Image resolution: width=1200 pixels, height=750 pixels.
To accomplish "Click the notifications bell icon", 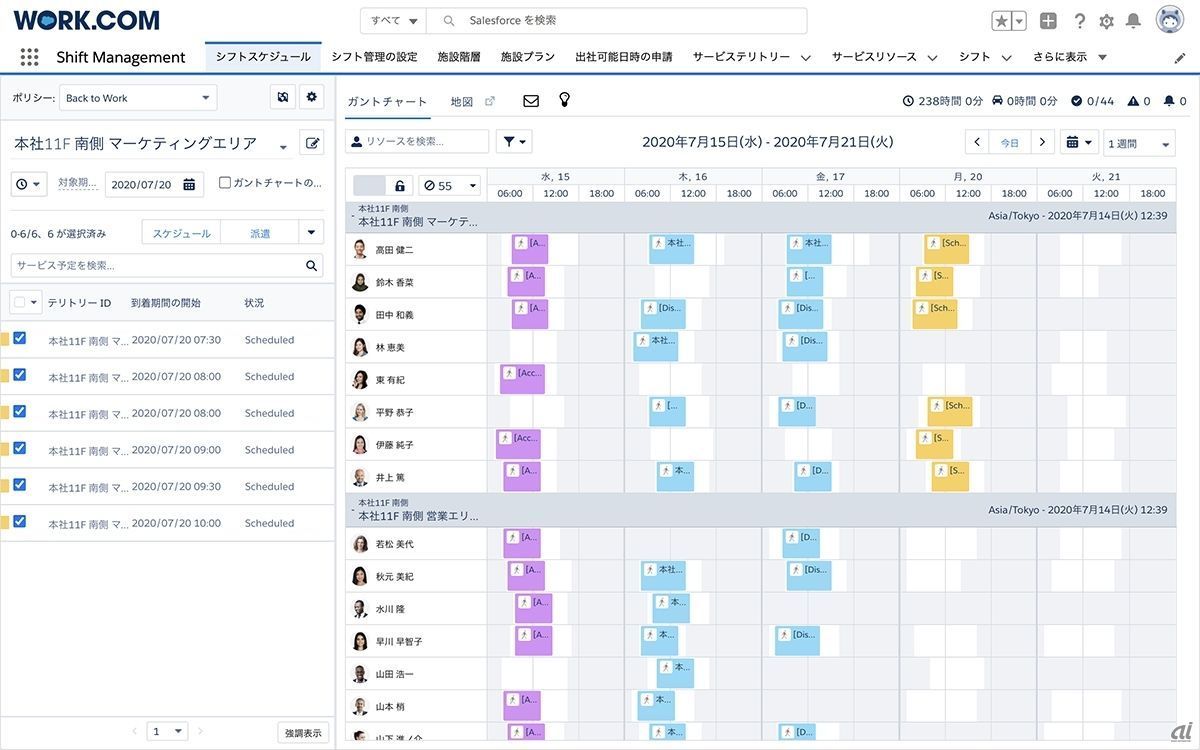I will point(1133,21).
